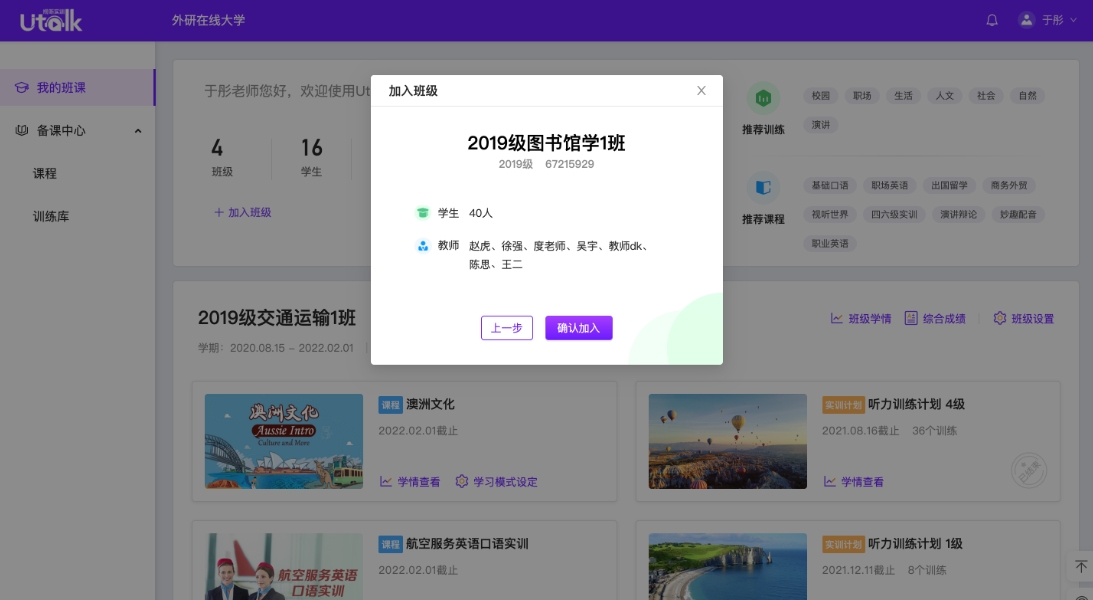Open the 澳洲文化 course thumbnail
The height and width of the screenshot is (600, 1093).
coord(284,441)
